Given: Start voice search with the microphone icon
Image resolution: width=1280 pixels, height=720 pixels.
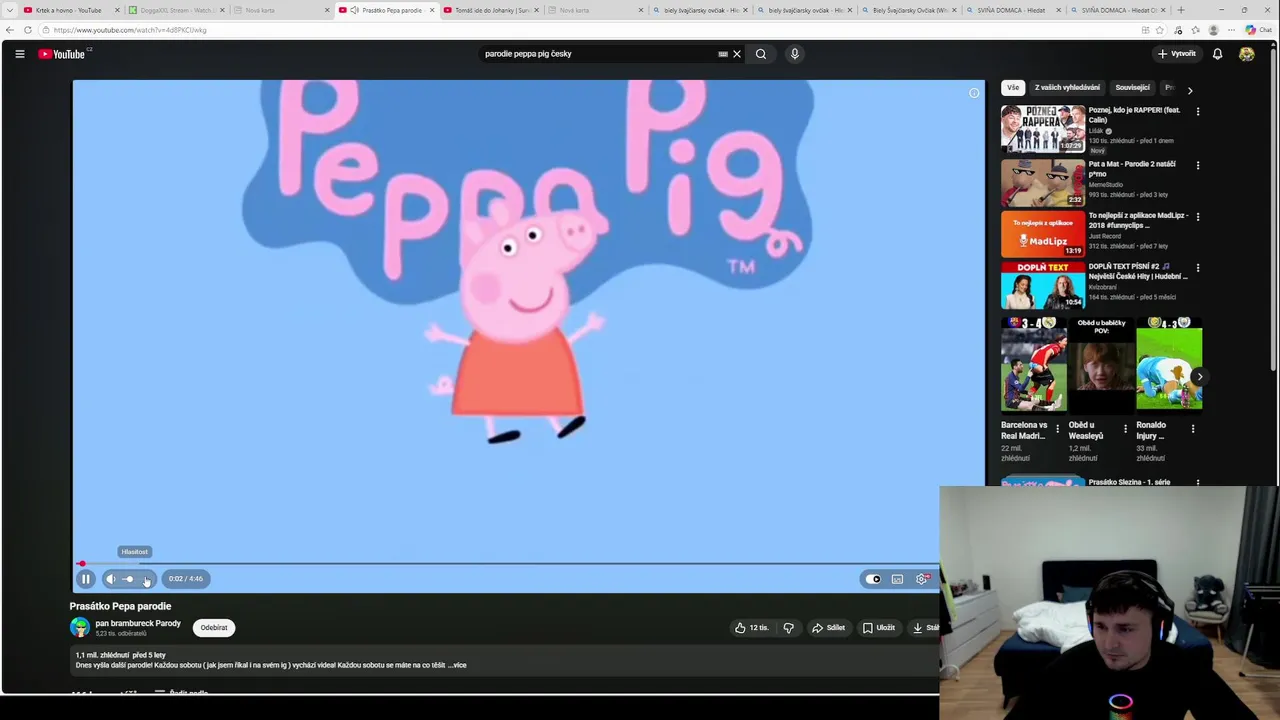Looking at the screenshot, I should point(795,54).
